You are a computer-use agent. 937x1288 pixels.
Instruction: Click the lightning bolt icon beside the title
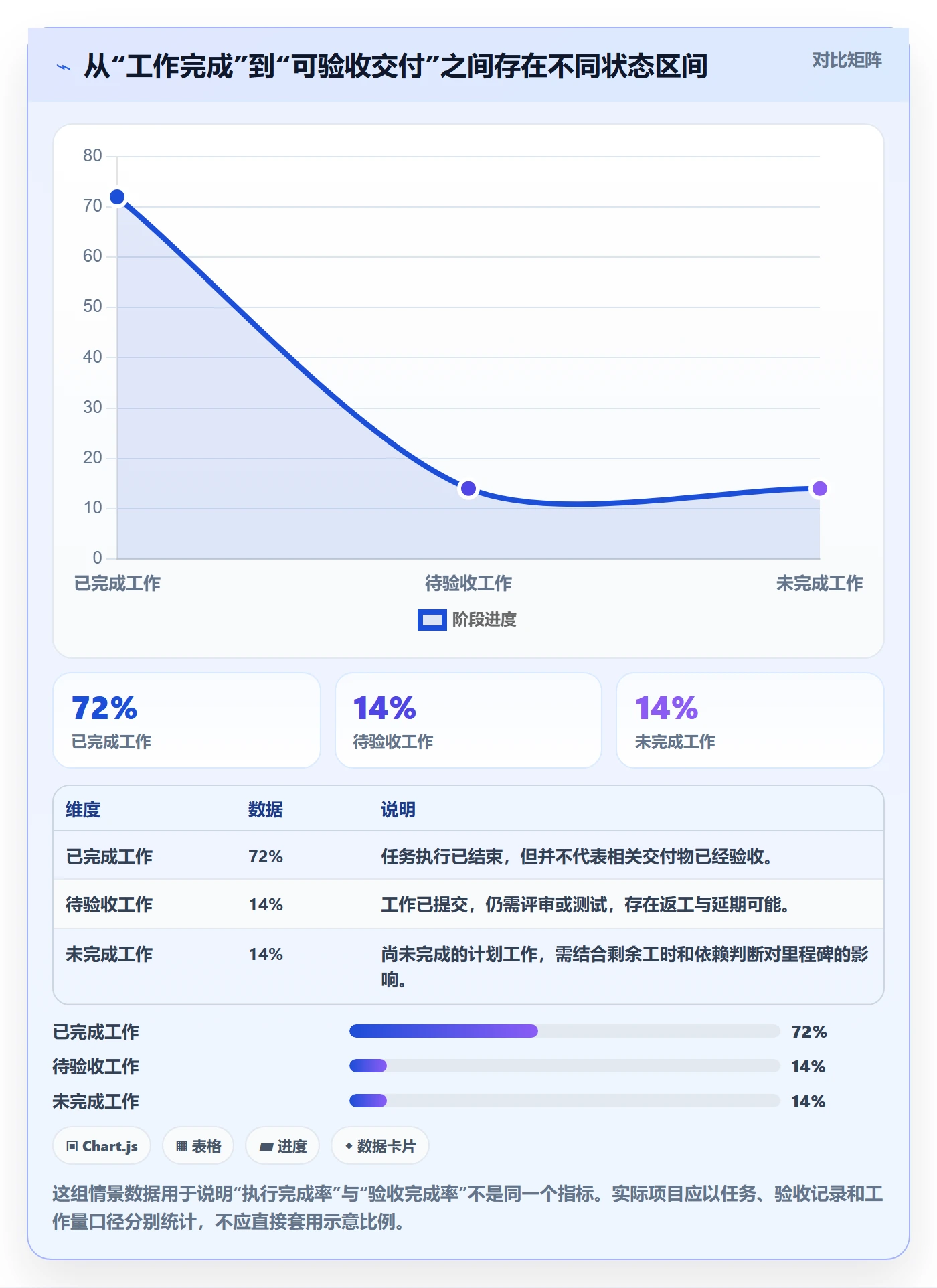64,67
